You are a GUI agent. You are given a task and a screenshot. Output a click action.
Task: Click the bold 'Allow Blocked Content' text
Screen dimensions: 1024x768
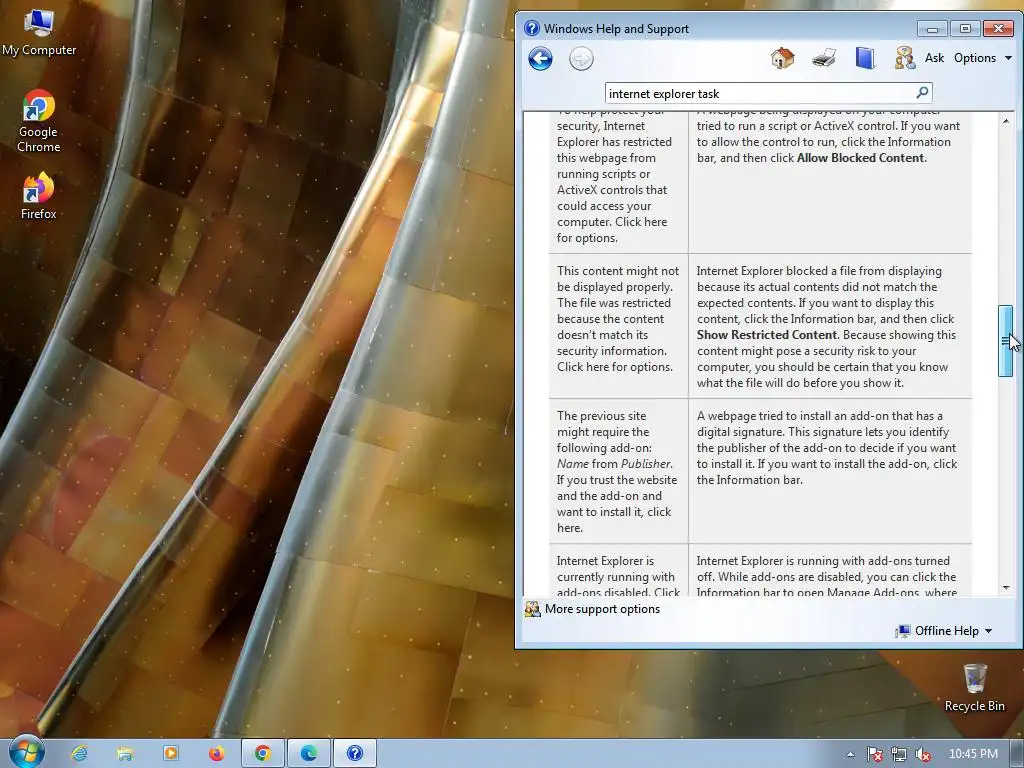pos(860,158)
